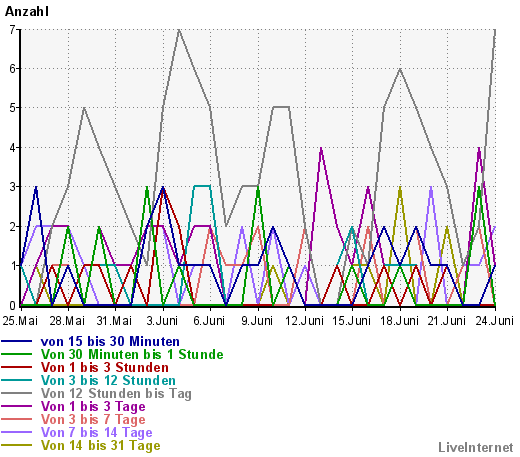Image resolution: width=520 pixels, height=457 pixels.
Task: Click the '18.Juni' x-axis label
Action: 399,321
